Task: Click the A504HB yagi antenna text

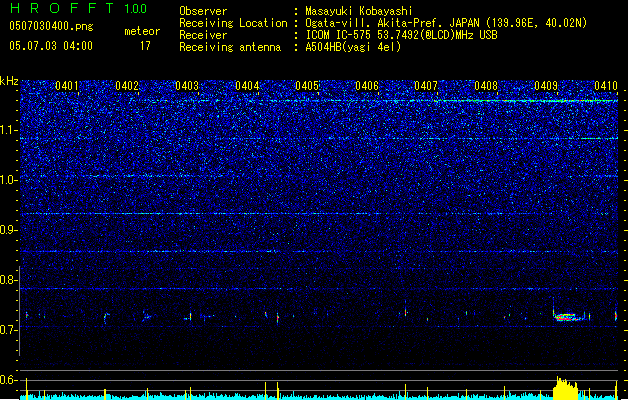Action: click(x=353, y=47)
